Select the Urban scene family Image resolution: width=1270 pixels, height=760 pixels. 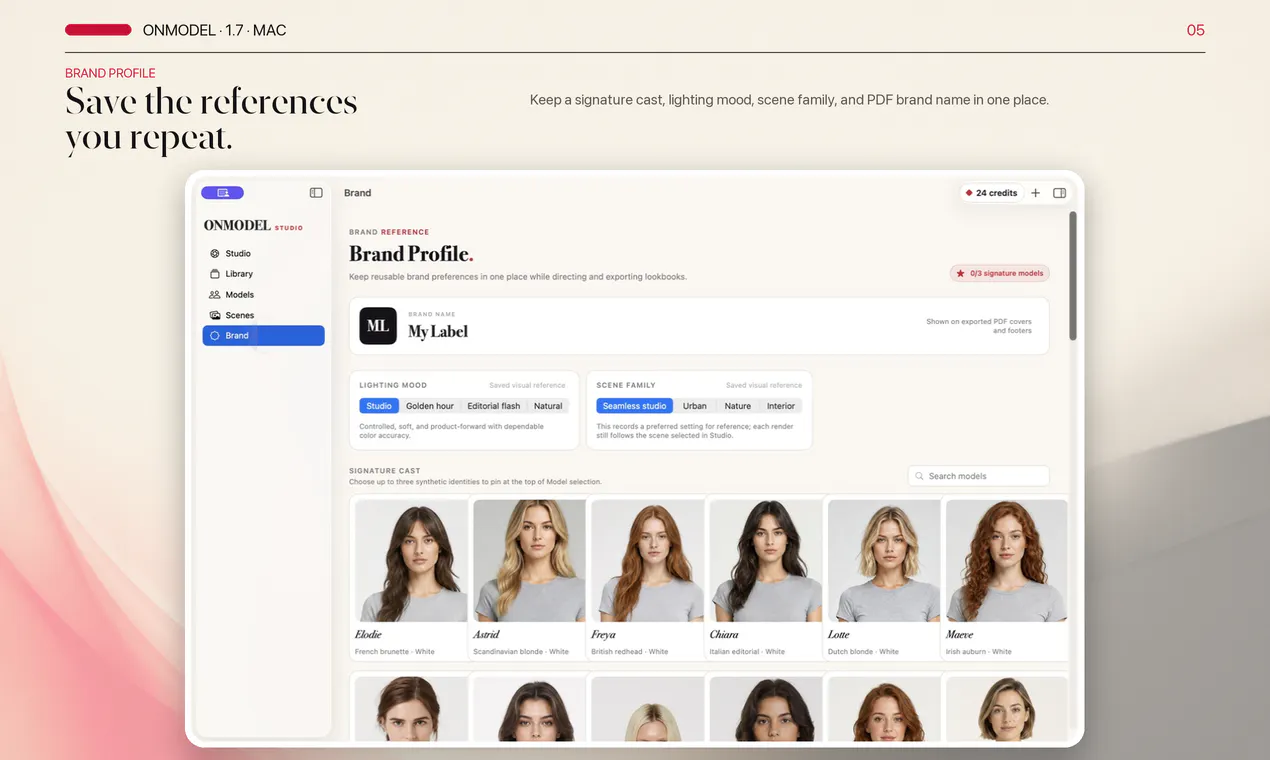695,406
